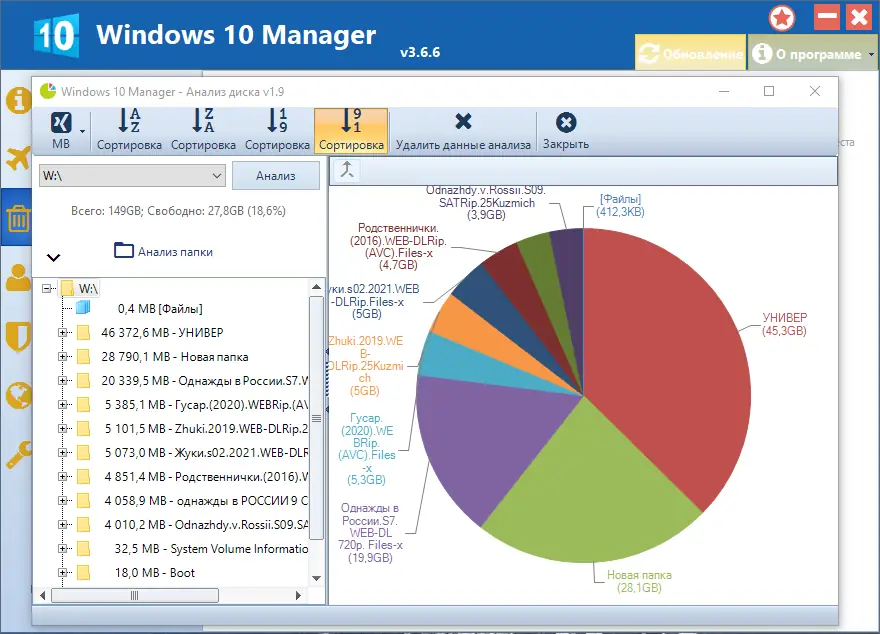The image size is (880, 634).
Task: Maximize the disk analysis window
Action: tap(769, 91)
